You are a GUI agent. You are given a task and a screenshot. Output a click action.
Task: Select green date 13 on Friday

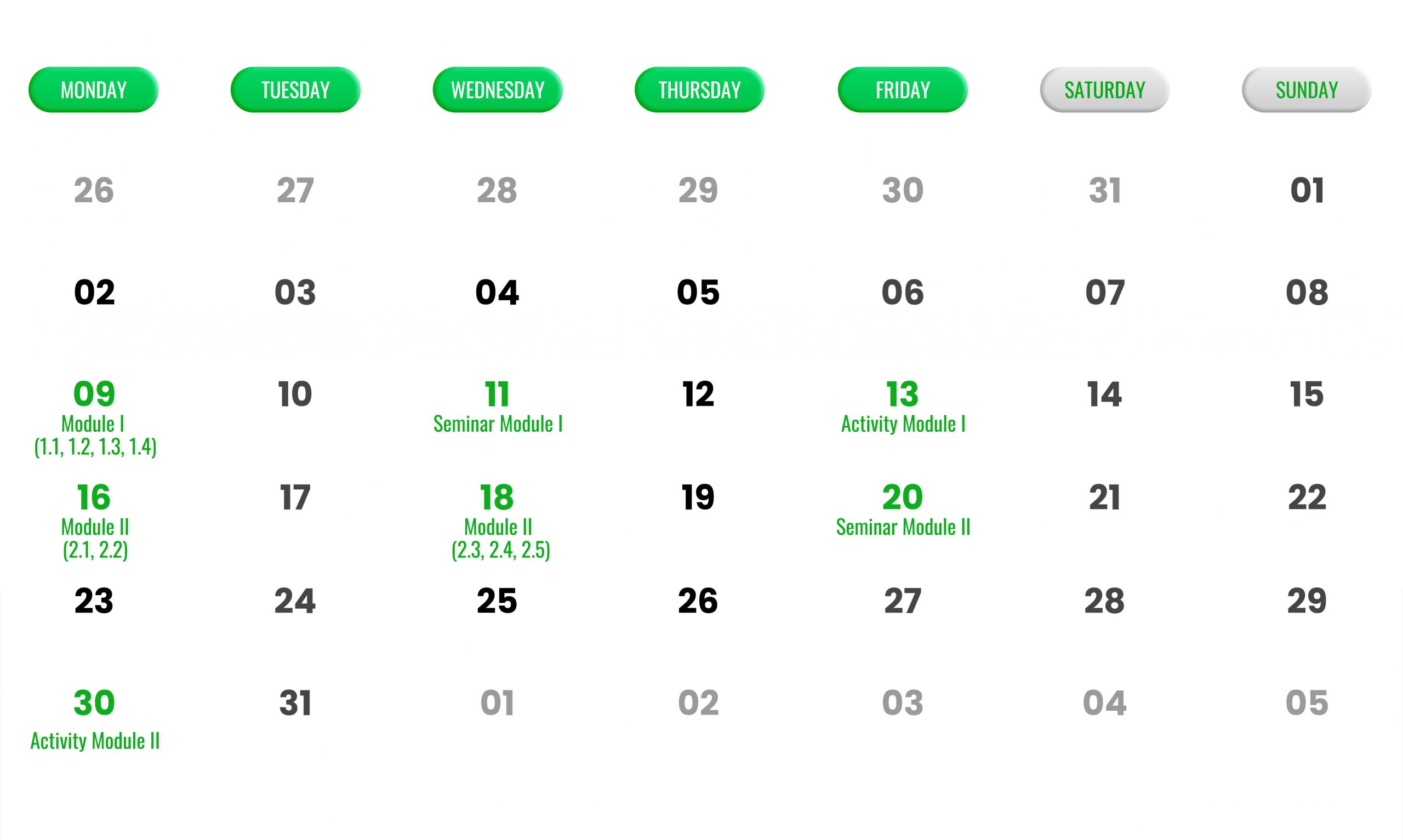coord(902,394)
